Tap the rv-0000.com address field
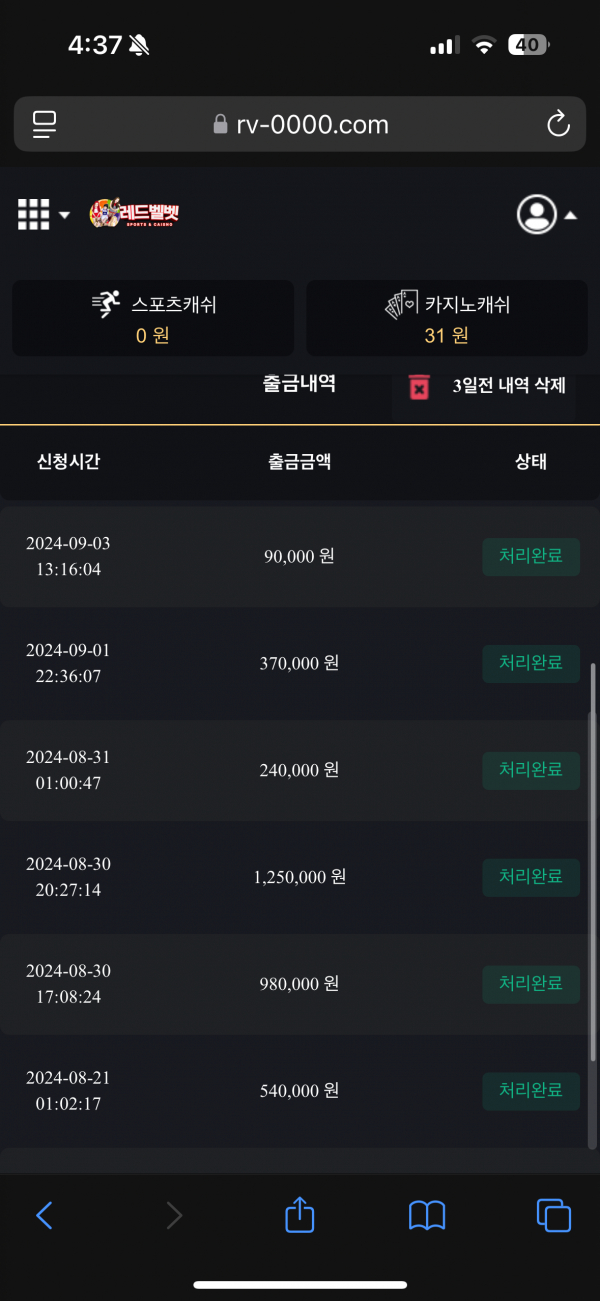The height and width of the screenshot is (1301, 600). 300,124
